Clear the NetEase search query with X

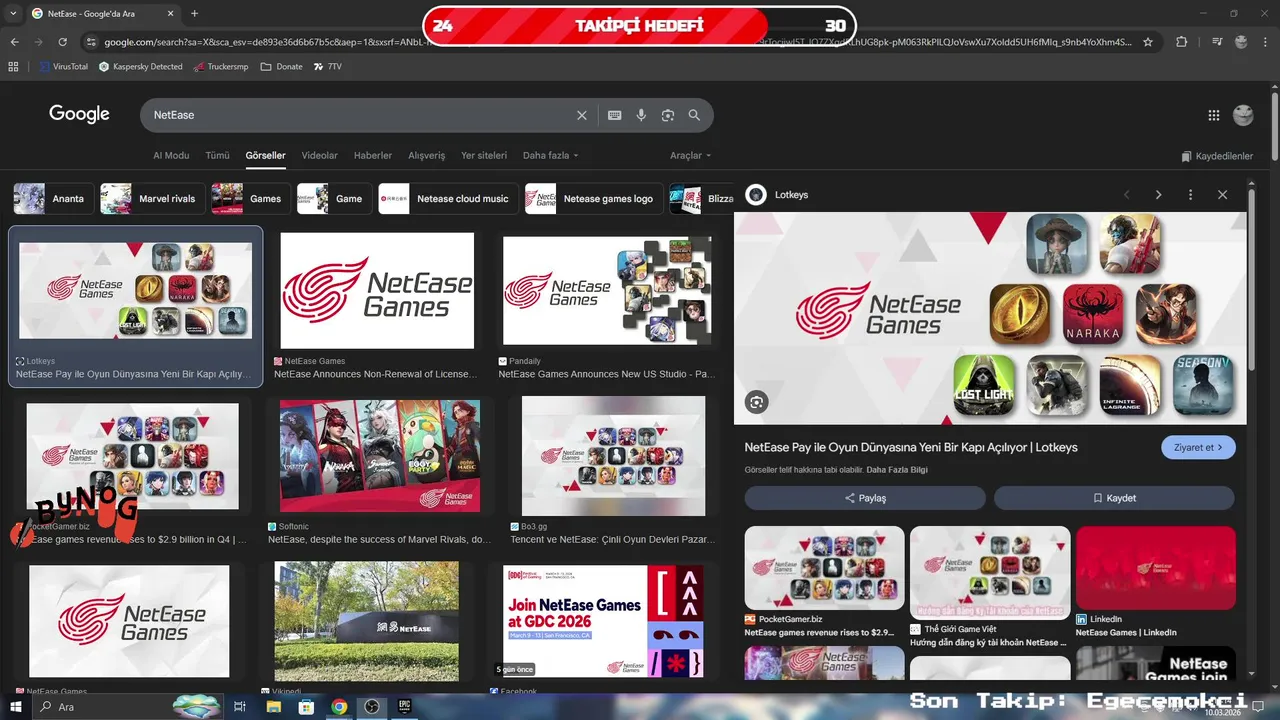point(582,115)
